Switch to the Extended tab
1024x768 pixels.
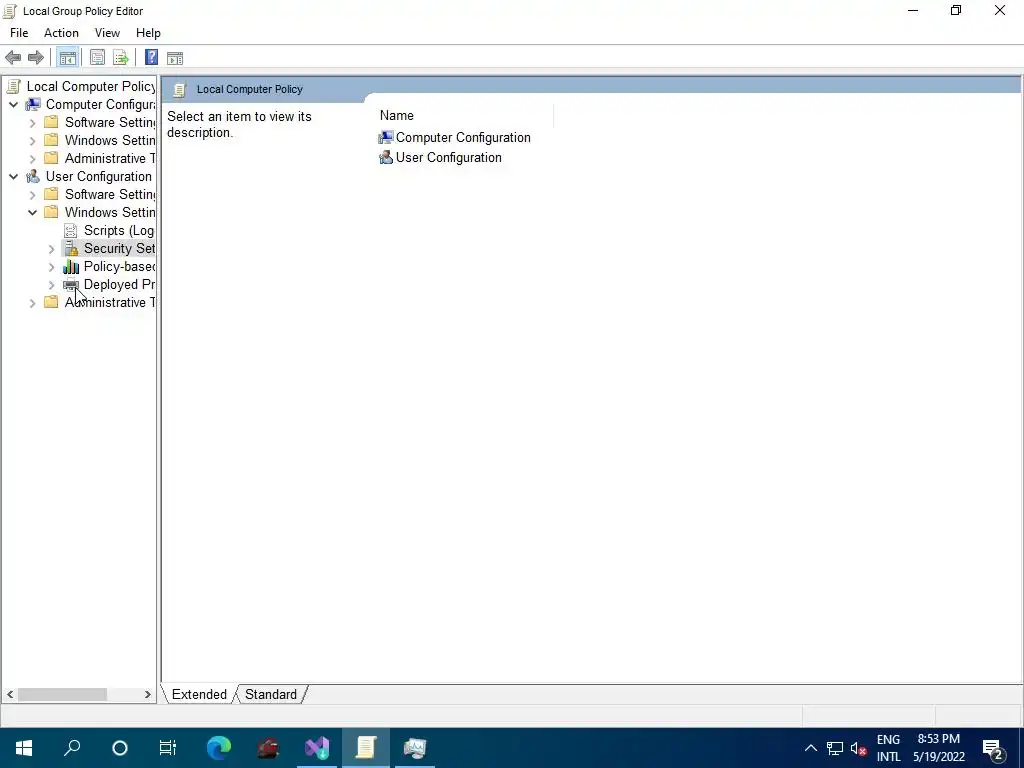[199, 694]
